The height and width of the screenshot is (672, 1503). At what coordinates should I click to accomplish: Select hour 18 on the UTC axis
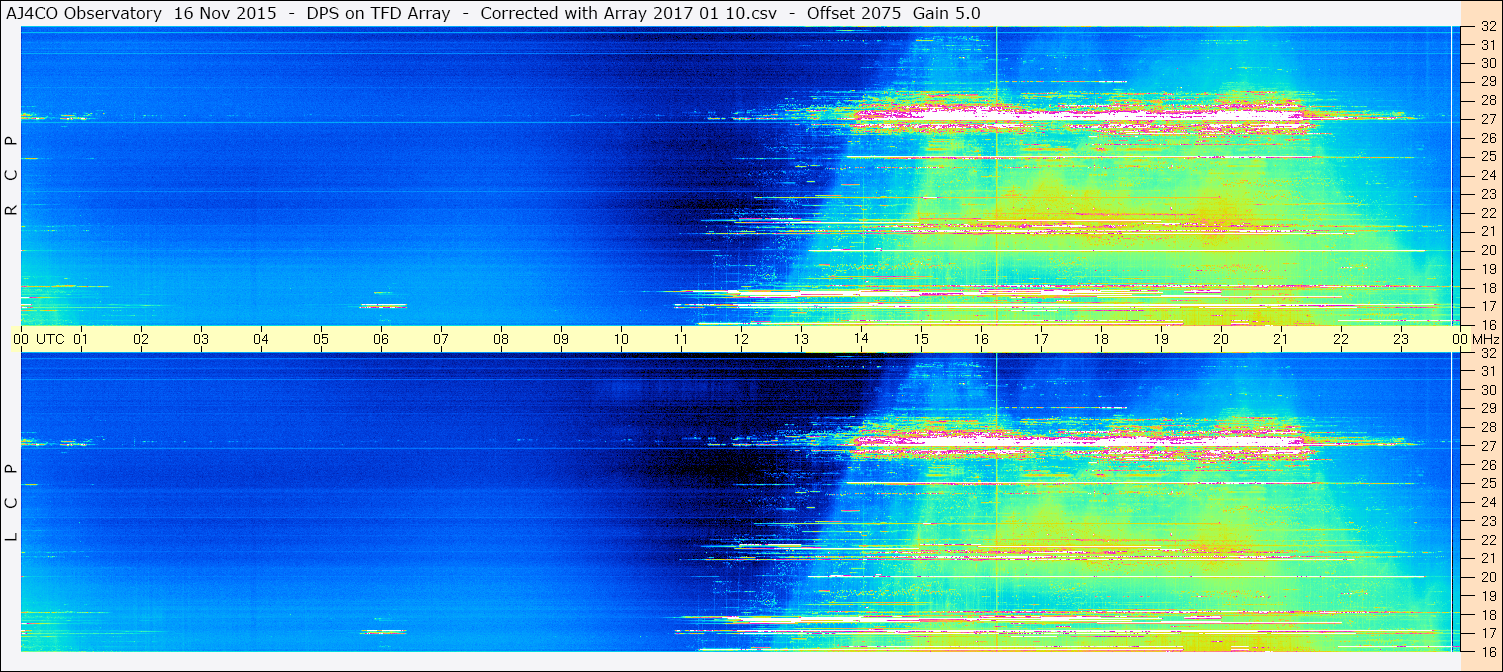coord(1101,339)
